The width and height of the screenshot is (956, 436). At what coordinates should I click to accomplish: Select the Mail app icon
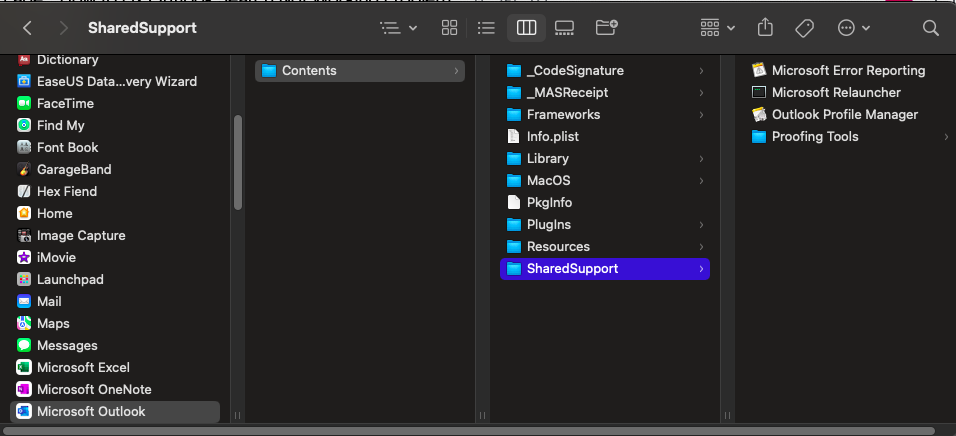coord(24,301)
